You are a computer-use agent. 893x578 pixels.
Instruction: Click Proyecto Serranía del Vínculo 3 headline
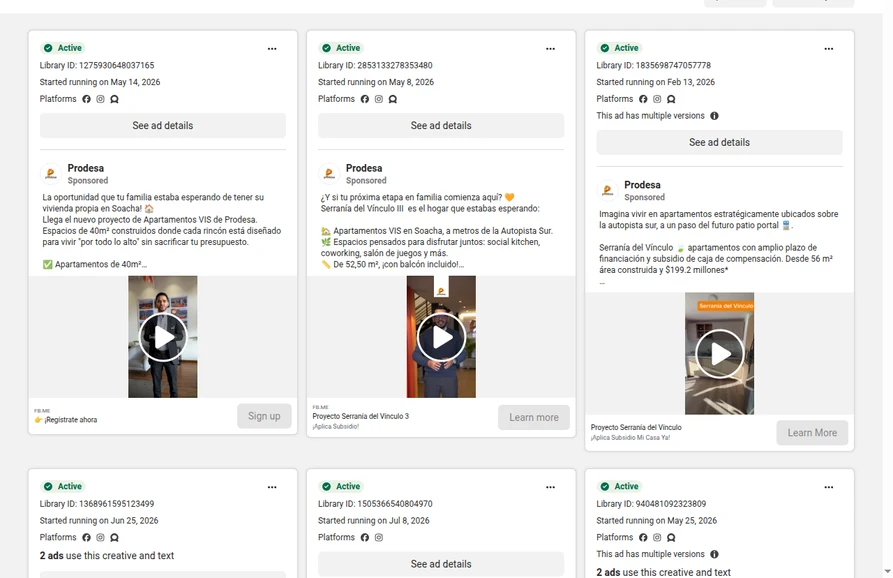coord(361,416)
